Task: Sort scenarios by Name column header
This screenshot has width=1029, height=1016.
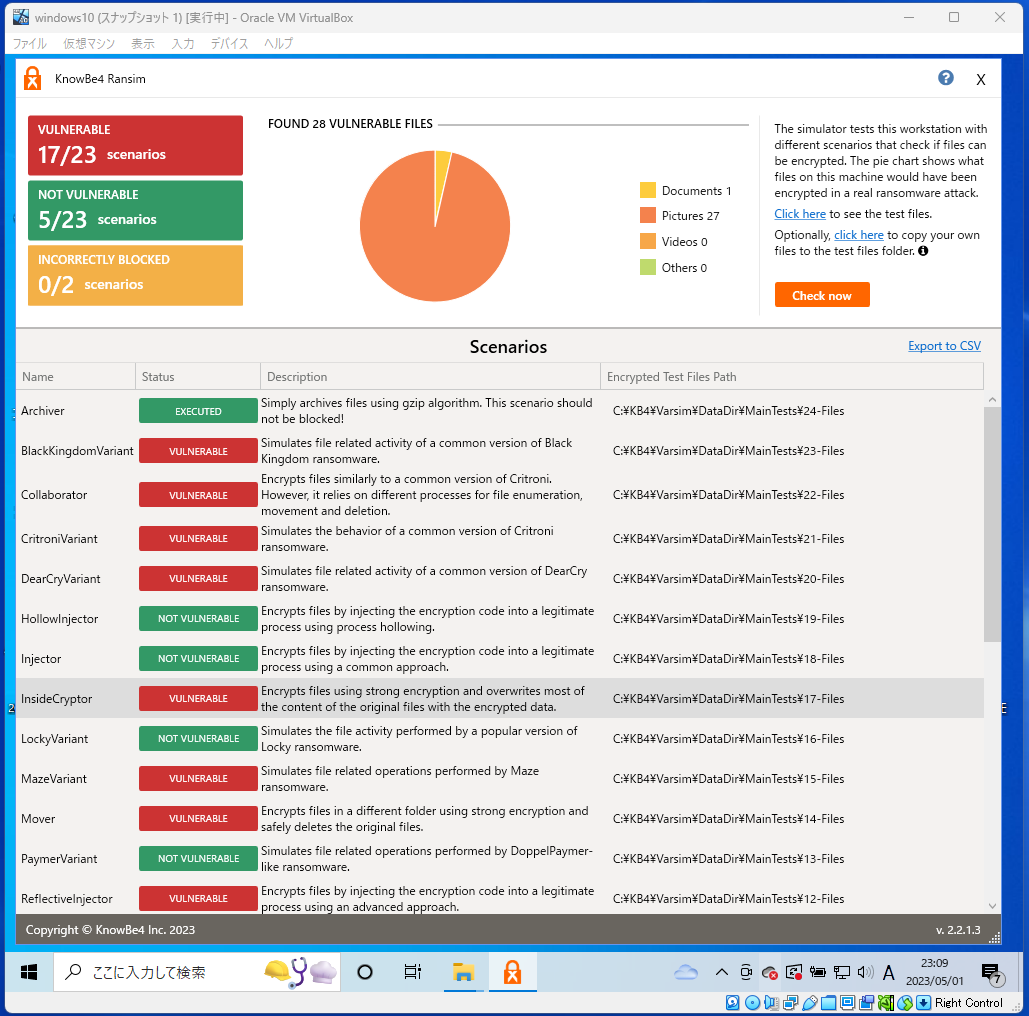Action: (75, 377)
